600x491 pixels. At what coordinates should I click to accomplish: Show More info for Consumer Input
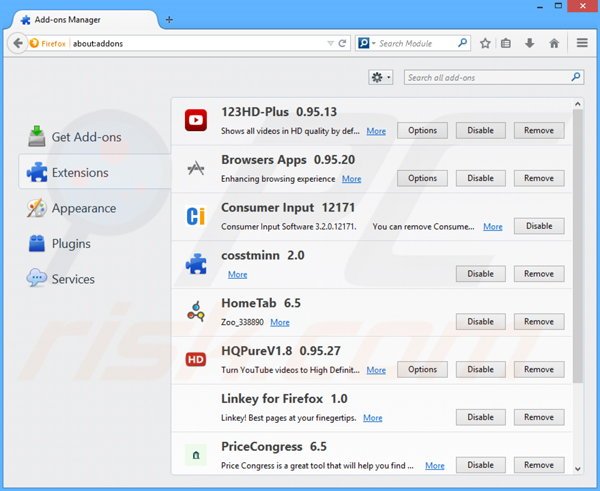(x=493, y=227)
